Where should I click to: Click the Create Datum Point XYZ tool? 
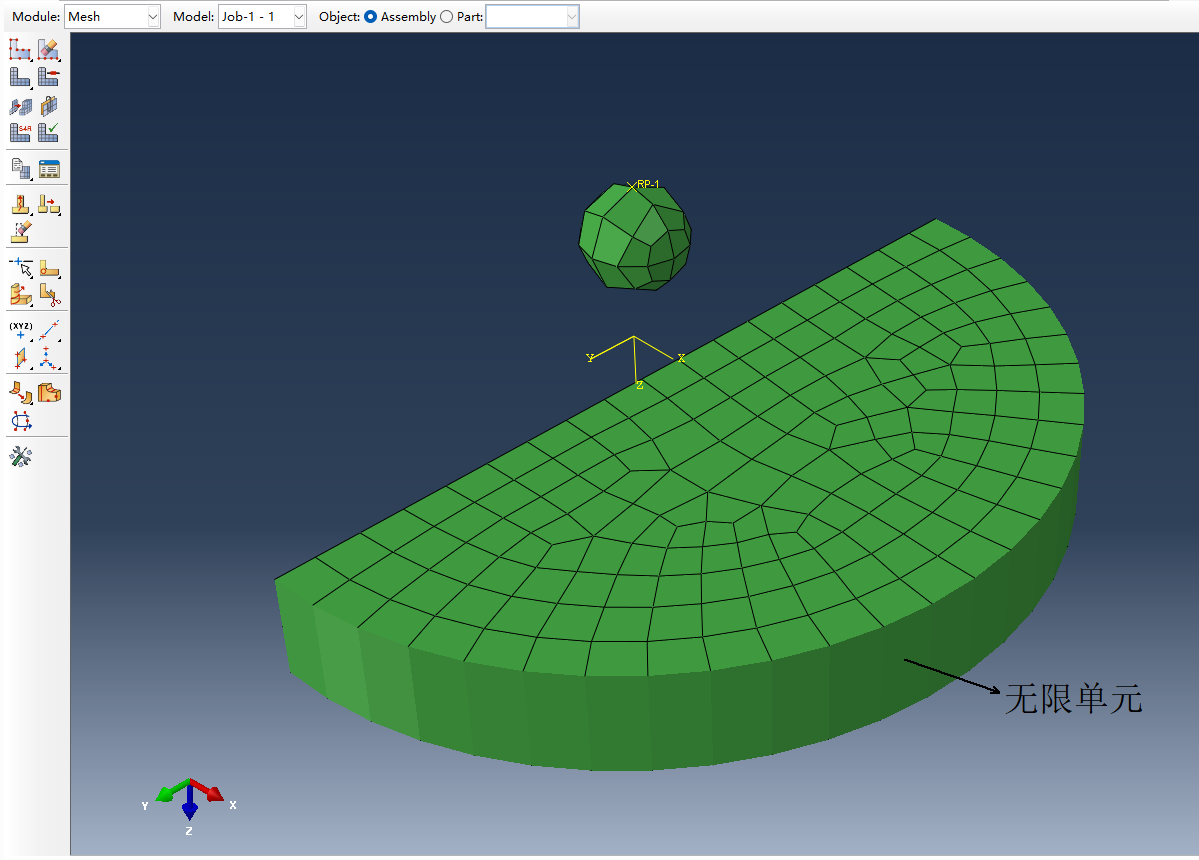(20, 330)
